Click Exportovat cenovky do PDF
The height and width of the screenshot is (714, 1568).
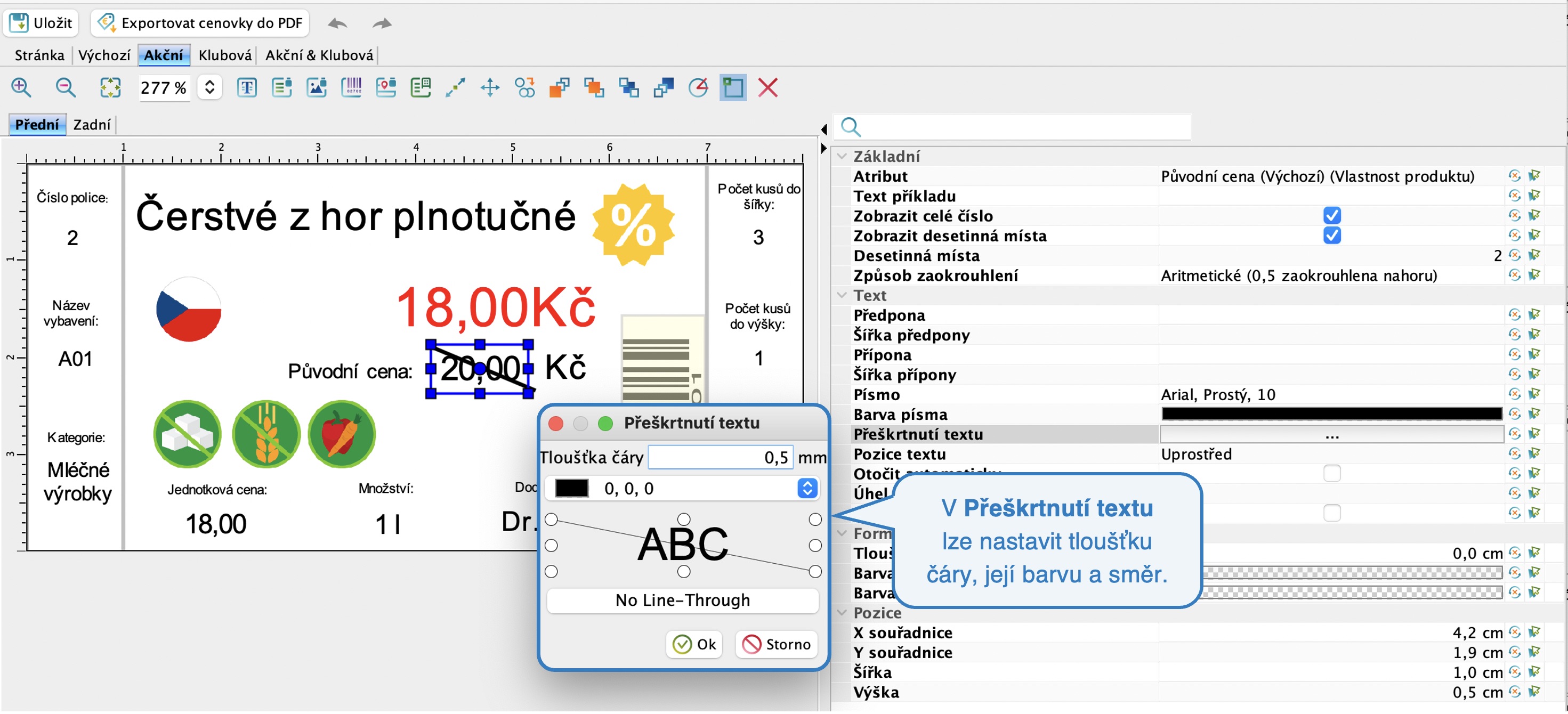click(x=200, y=23)
